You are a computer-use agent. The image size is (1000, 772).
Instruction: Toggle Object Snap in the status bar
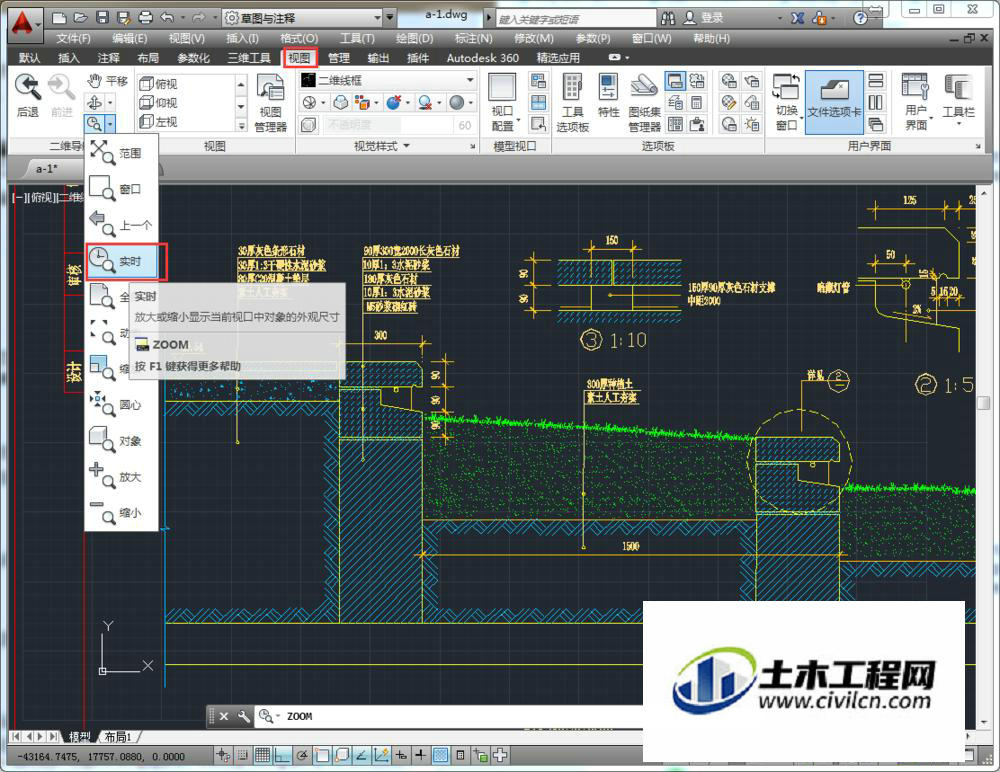(x=321, y=756)
